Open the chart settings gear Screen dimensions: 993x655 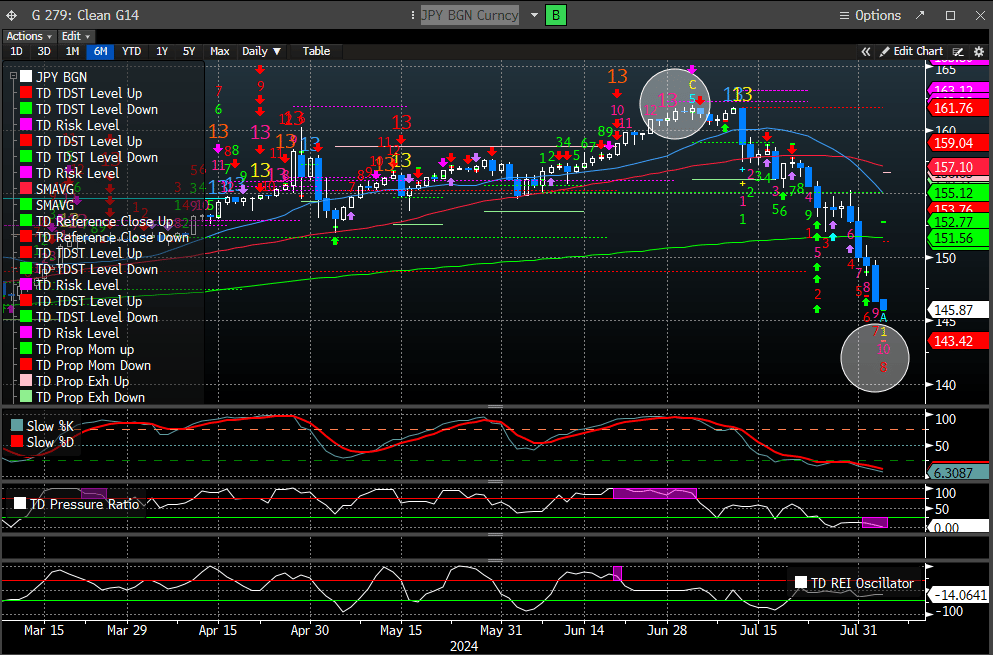(978, 51)
